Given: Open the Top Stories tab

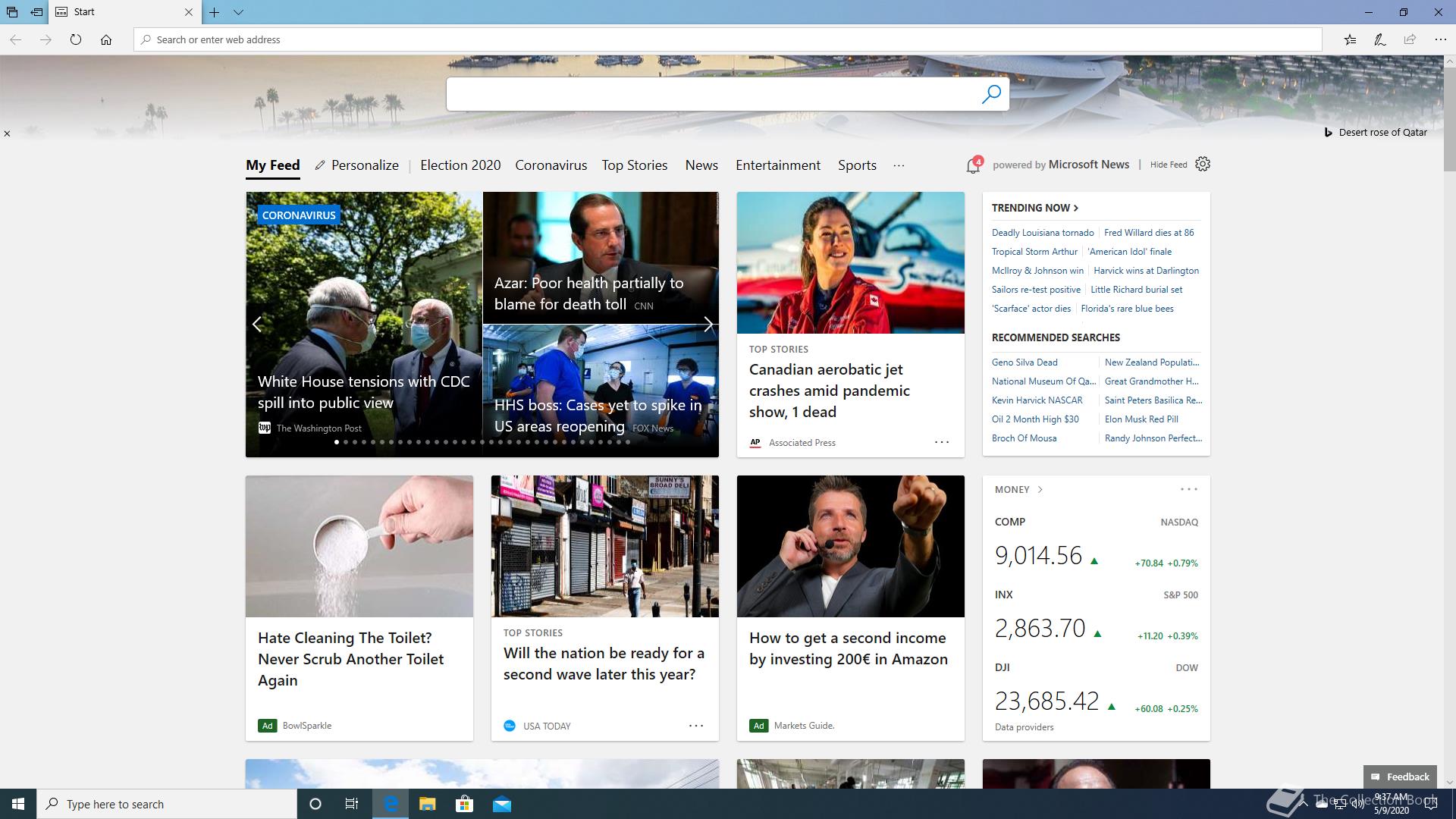Looking at the screenshot, I should [635, 165].
